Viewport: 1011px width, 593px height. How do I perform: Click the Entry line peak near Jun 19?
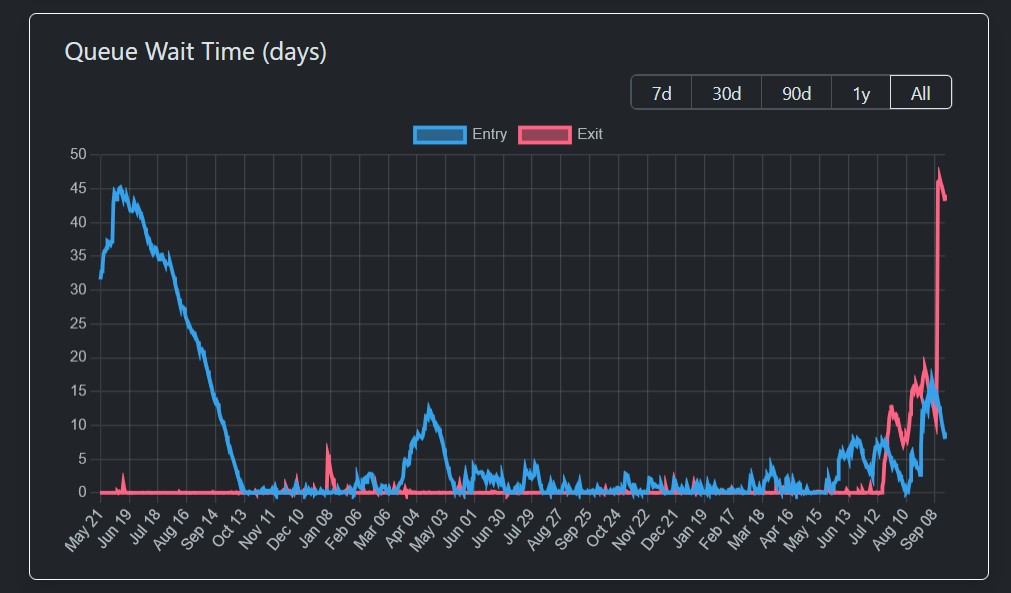pos(120,188)
